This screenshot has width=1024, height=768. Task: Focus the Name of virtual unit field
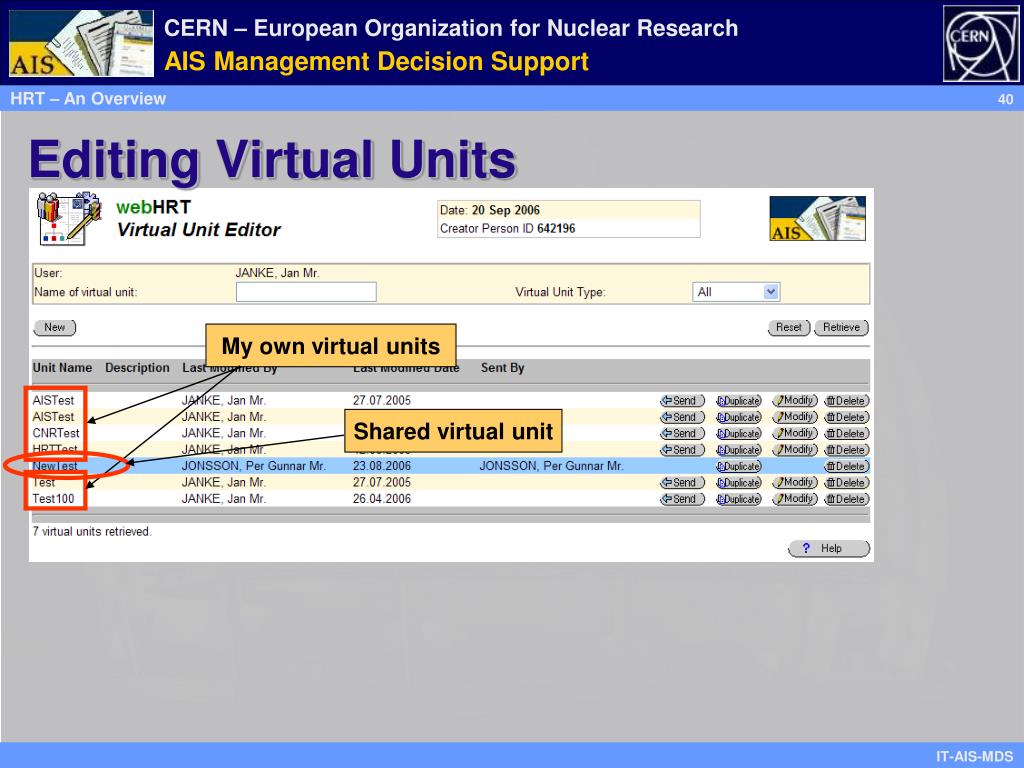click(306, 292)
